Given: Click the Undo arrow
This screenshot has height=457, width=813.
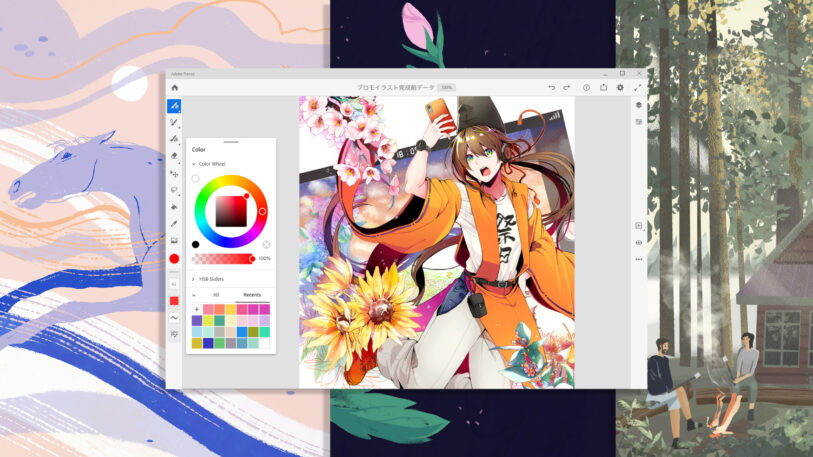Looking at the screenshot, I should tap(551, 87).
